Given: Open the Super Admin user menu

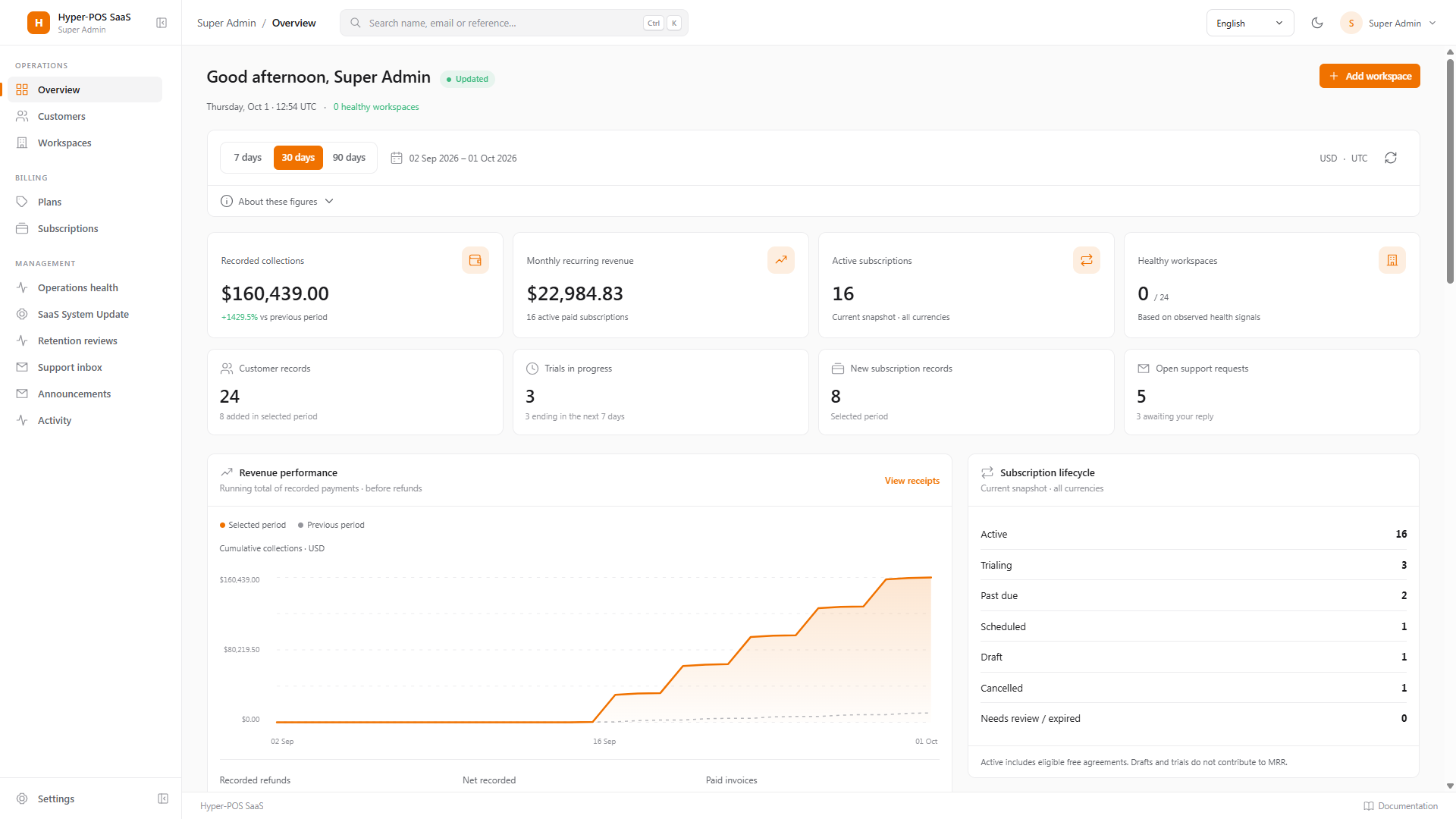Looking at the screenshot, I should (1389, 23).
